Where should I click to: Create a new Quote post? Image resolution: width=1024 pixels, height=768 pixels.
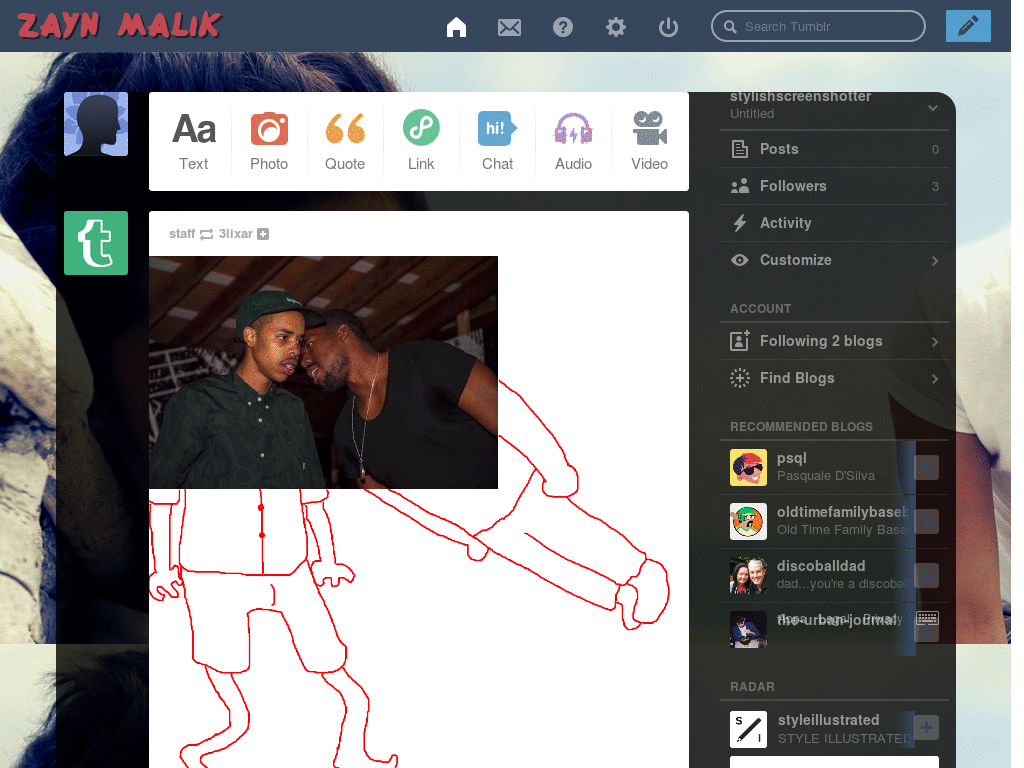[345, 141]
